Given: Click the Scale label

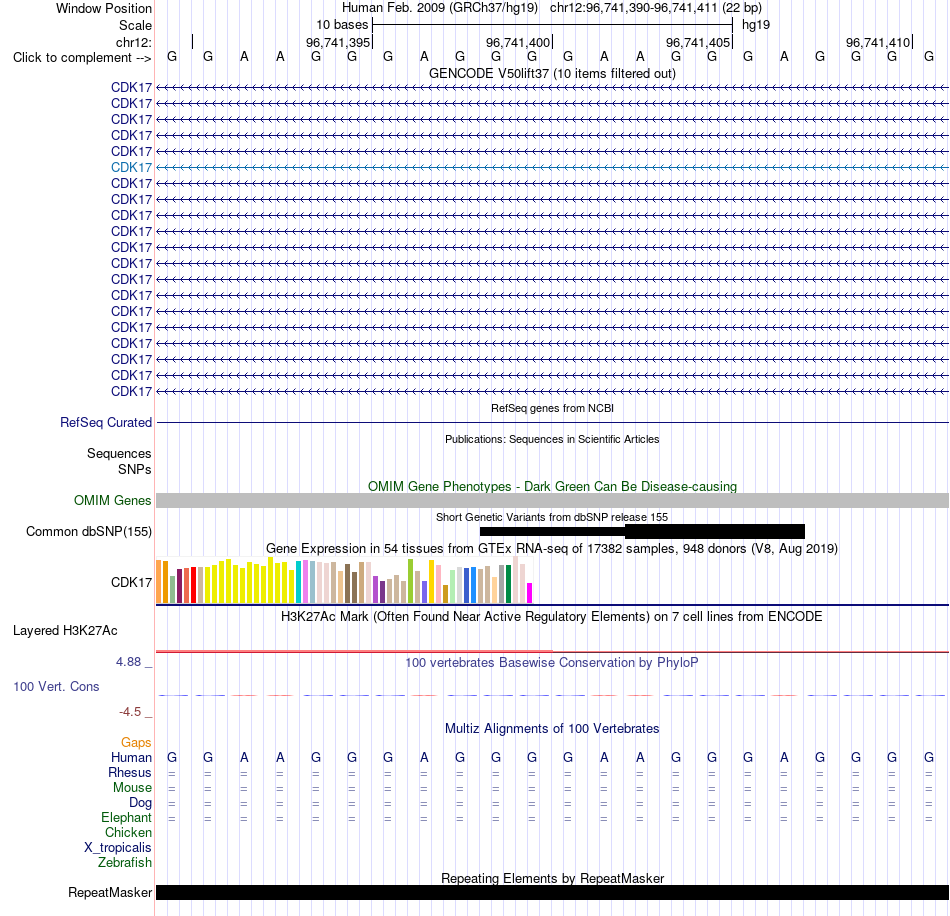Looking at the screenshot, I should coord(135,25).
